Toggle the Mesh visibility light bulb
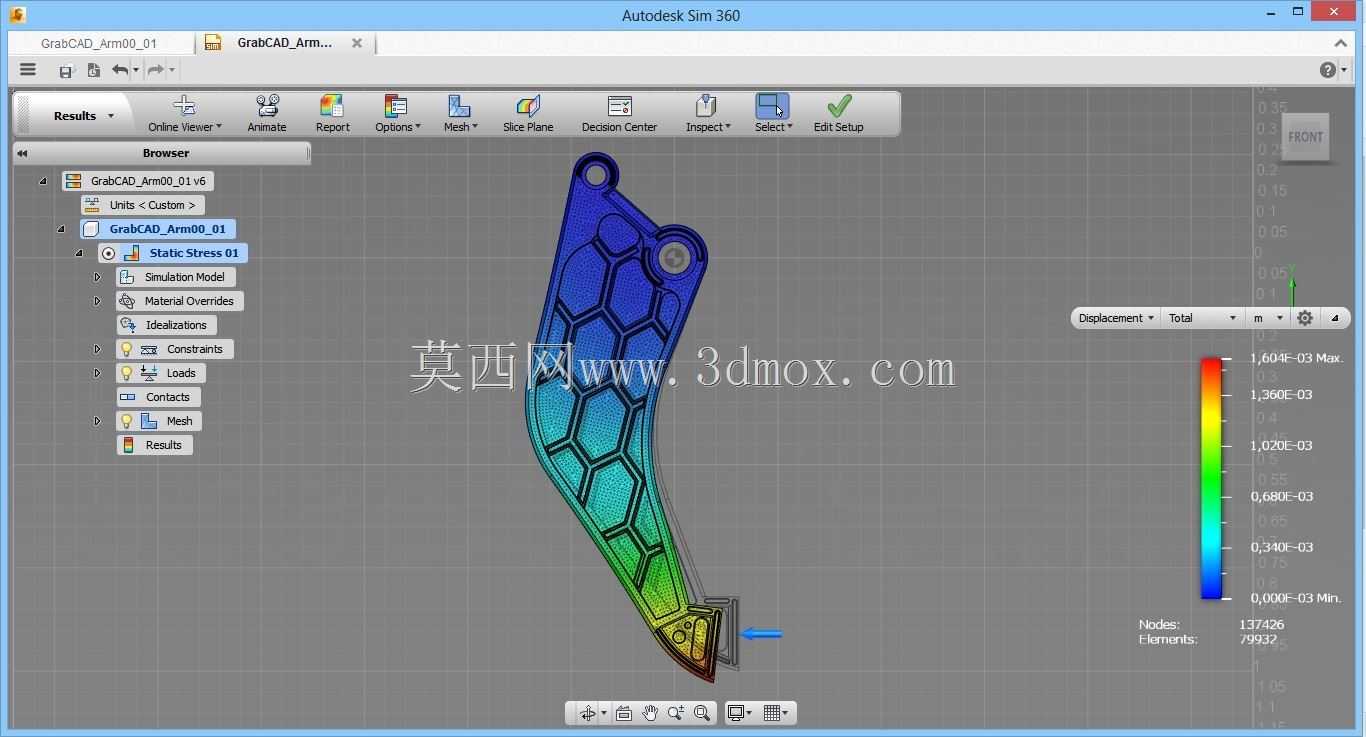Viewport: 1366px width, 737px height. (x=126, y=421)
